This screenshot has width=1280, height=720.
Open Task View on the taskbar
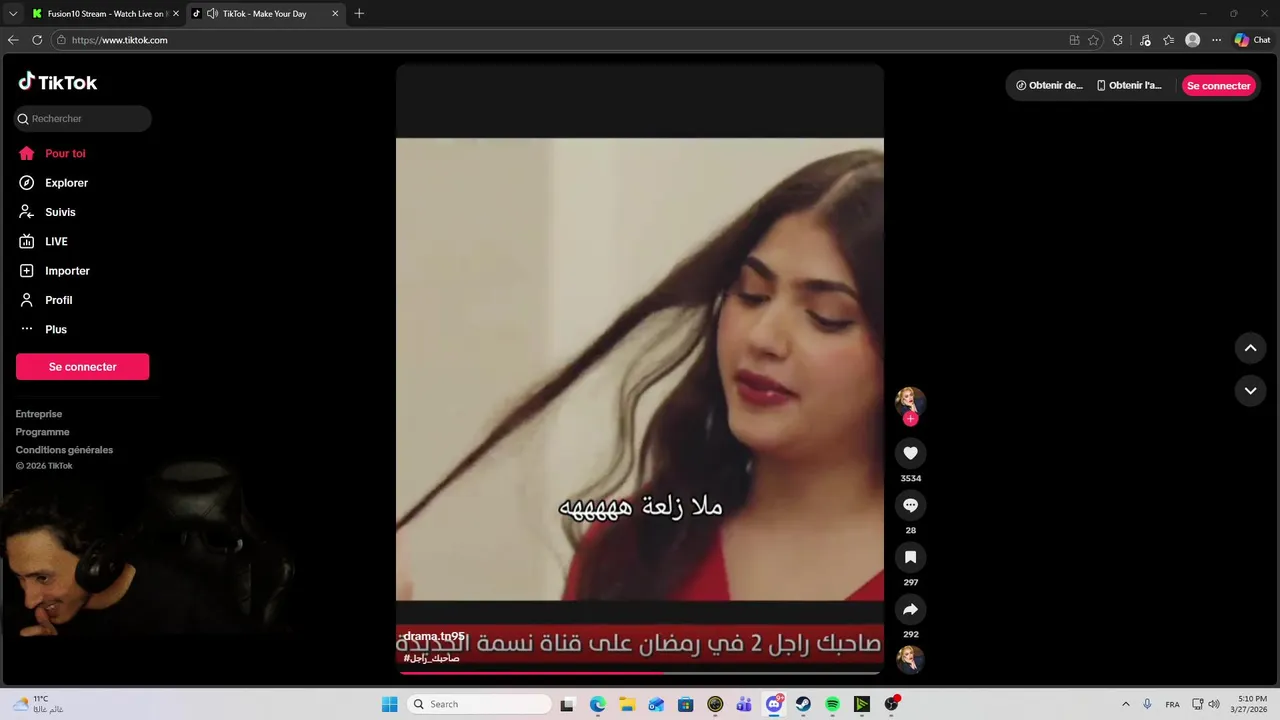[x=567, y=704]
